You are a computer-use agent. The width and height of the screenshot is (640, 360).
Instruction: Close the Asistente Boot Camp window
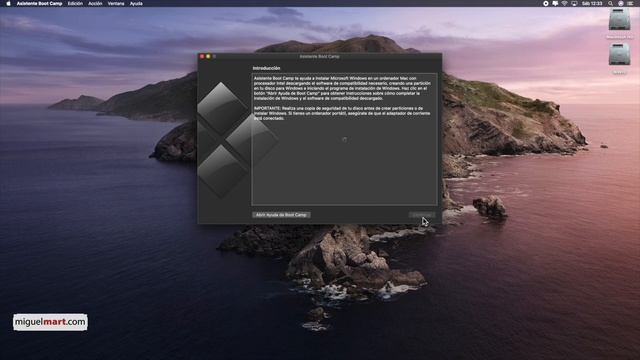(202, 56)
